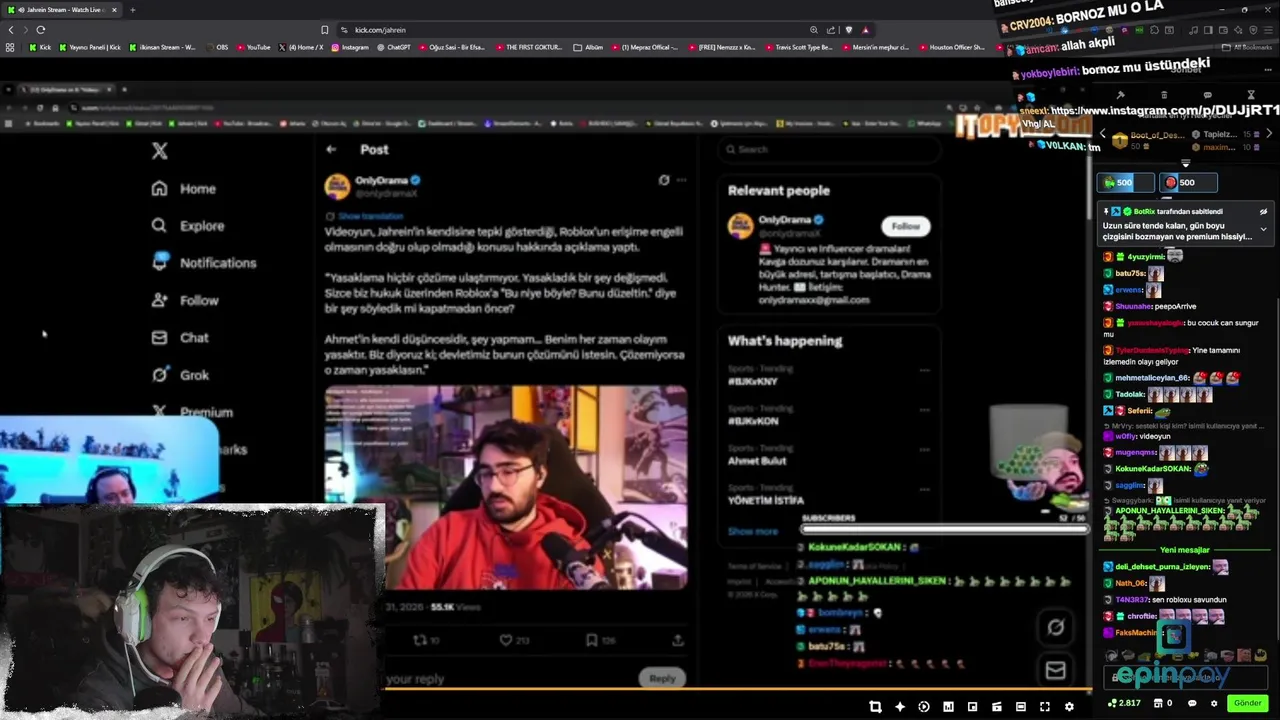Image resolution: width=1280 pixels, height=720 pixels.
Task: Show next weekly top gifters
Action: [x=1269, y=134]
